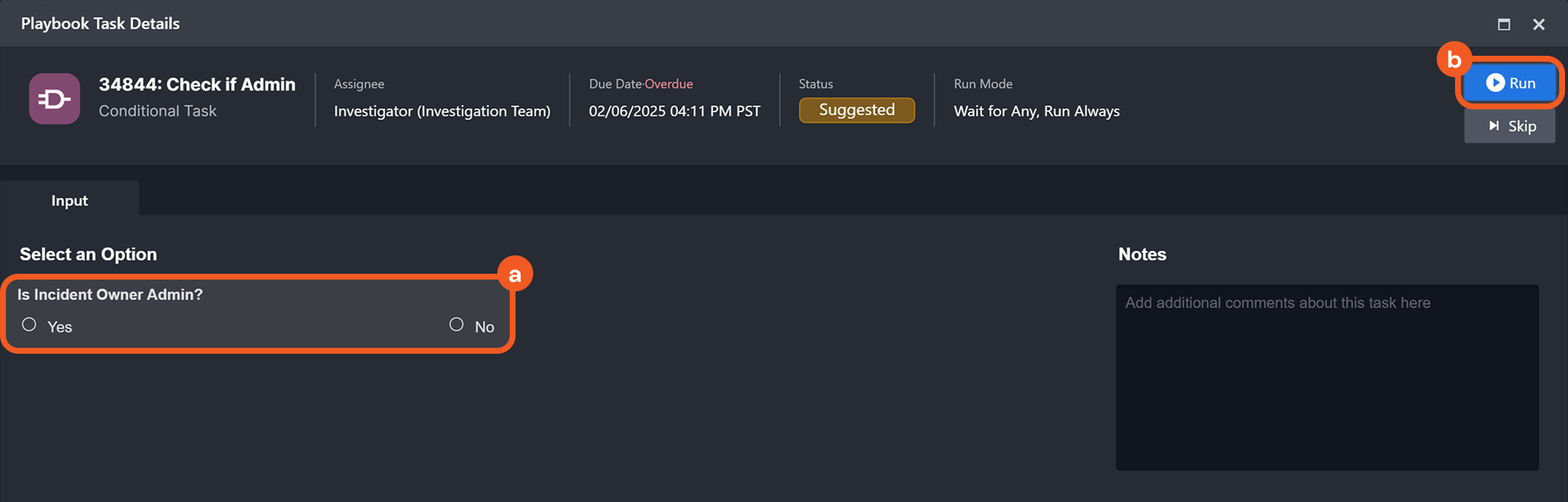
Task: Click the orange annotation marker 'b'
Action: pyautogui.click(x=1454, y=59)
